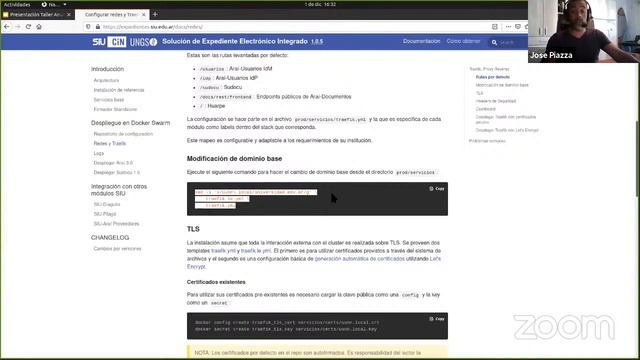Open Desplegar Arai 3.0 in sidebar
This screenshot has width=640, height=360.
[113, 163]
